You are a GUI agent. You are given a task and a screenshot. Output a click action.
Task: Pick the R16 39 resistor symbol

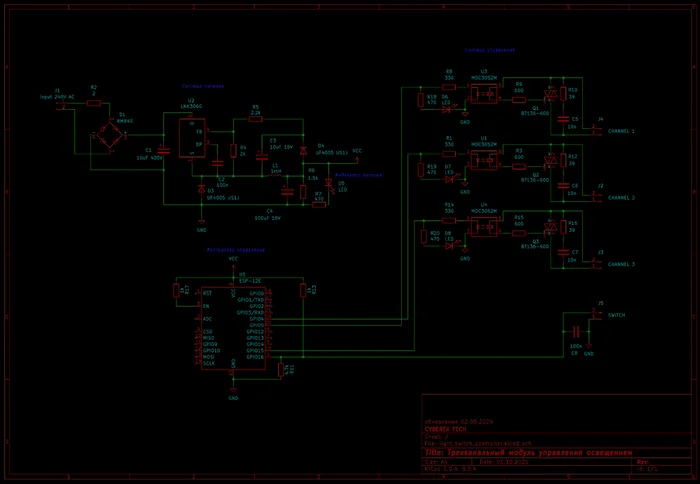563,227
